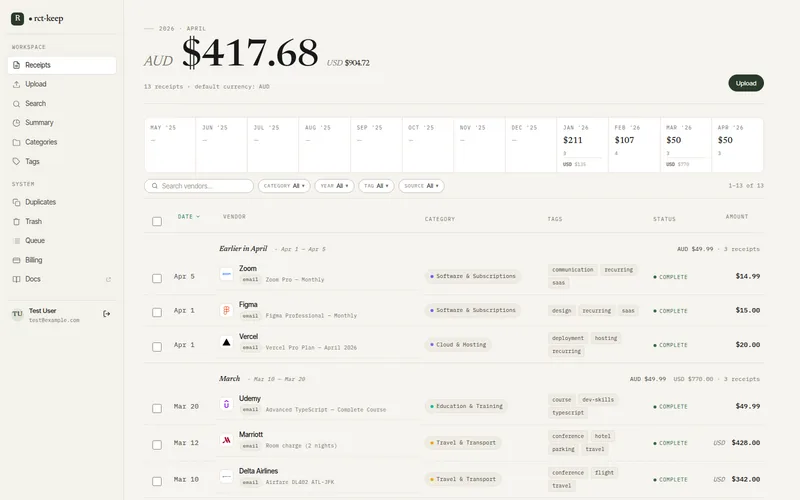
Task: Click the $428.00 Marriott amount
Action: click(x=745, y=443)
